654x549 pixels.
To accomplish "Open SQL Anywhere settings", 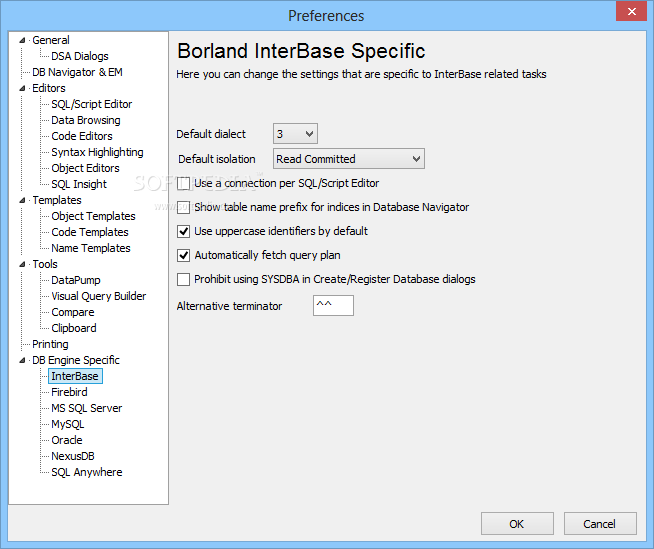I will 87,472.
